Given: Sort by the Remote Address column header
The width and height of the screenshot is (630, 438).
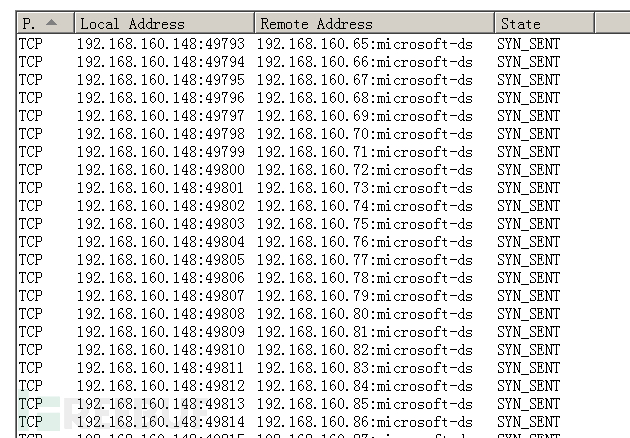Looking at the screenshot, I should (374, 23).
